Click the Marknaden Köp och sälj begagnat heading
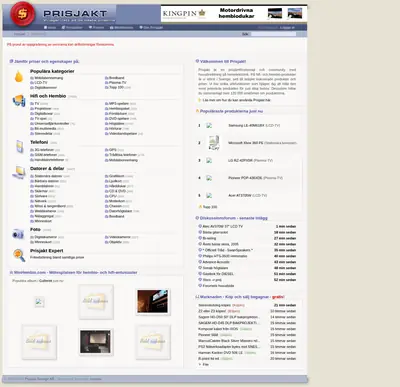The image size is (400, 387). click(x=242, y=297)
